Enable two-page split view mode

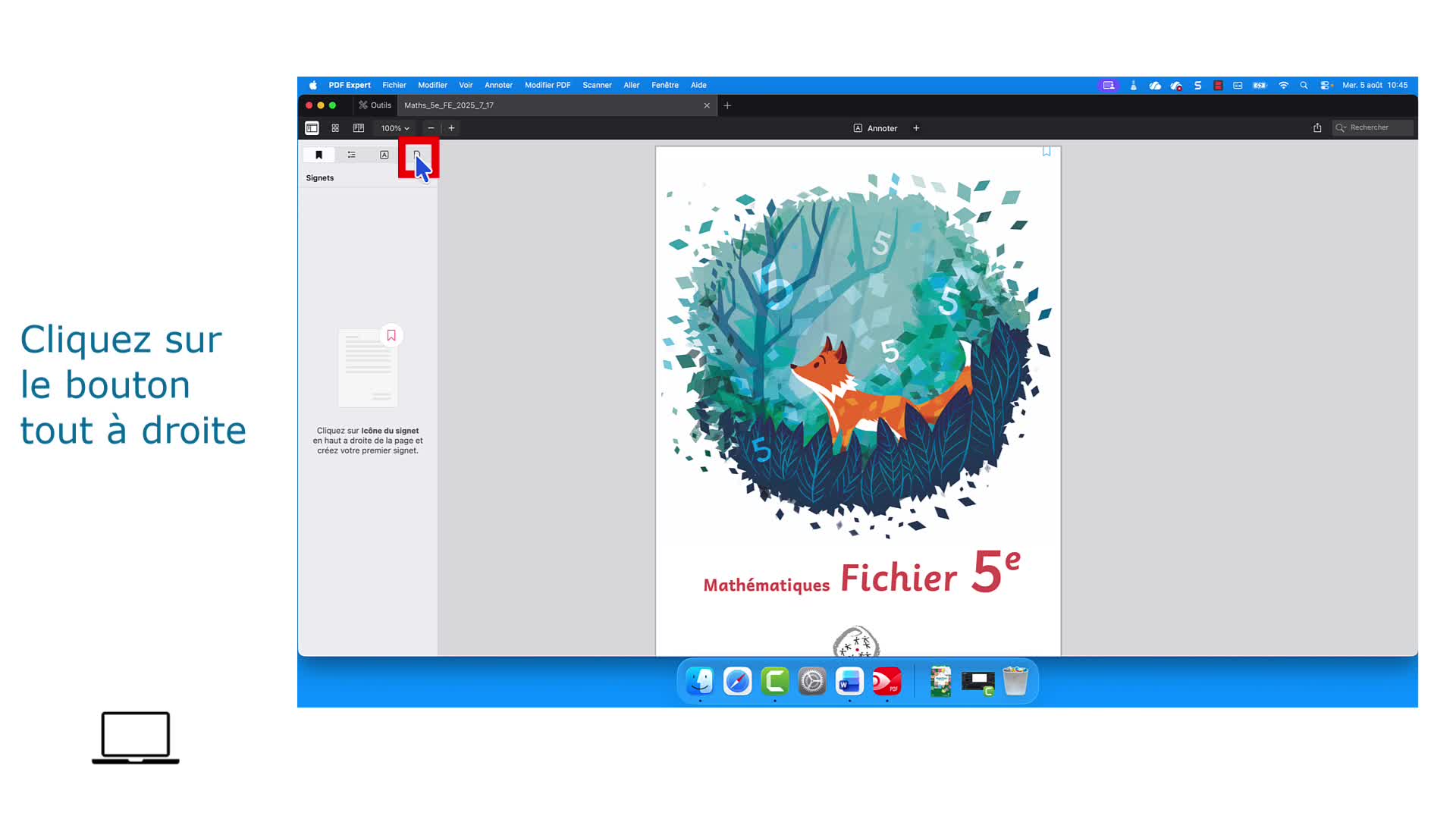pos(359,128)
